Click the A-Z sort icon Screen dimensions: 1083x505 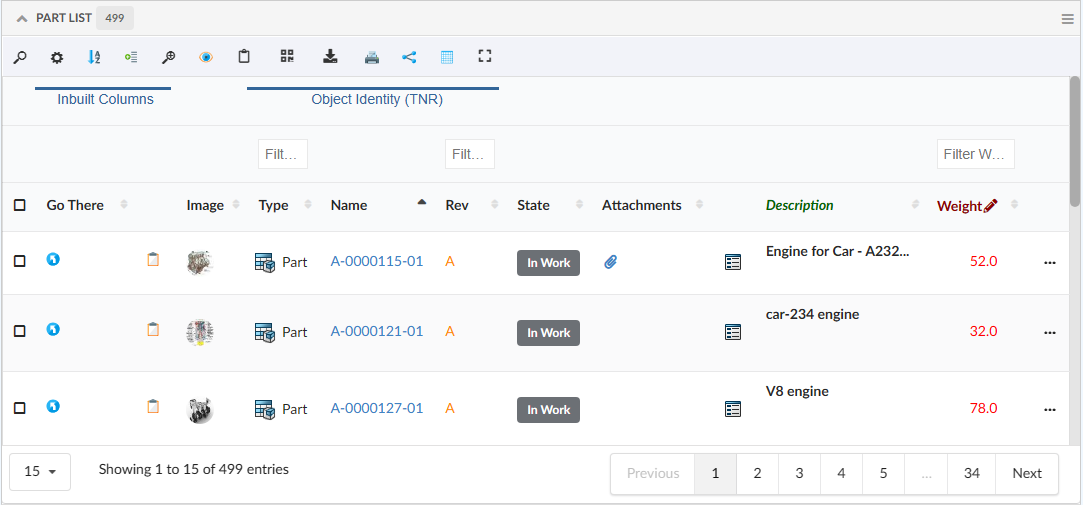click(94, 57)
